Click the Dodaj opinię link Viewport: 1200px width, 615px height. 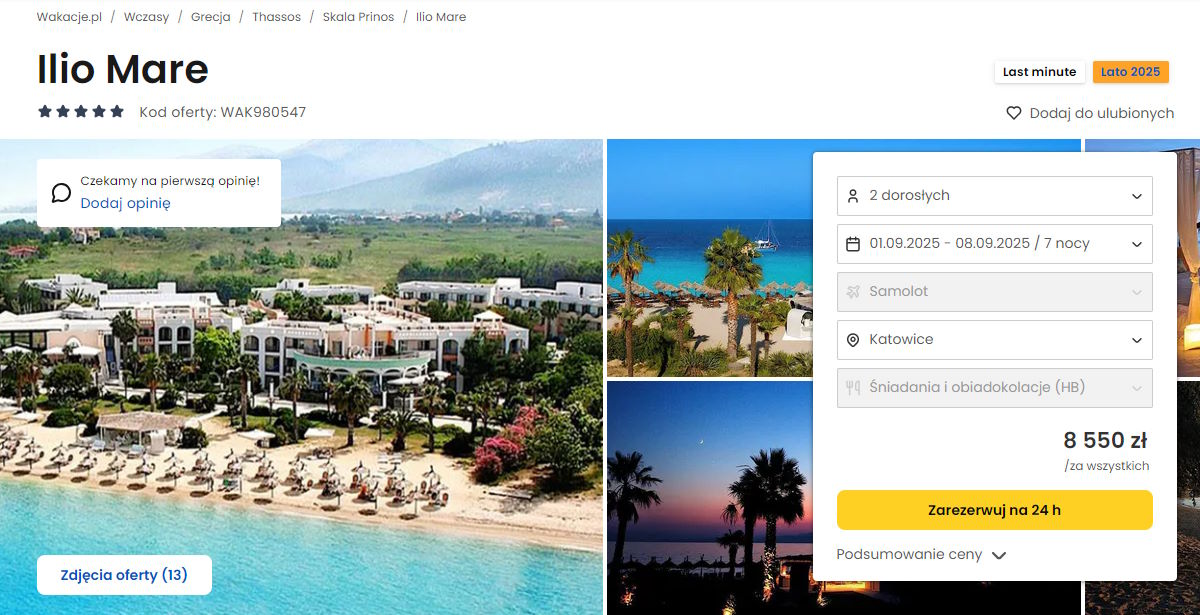point(126,203)
